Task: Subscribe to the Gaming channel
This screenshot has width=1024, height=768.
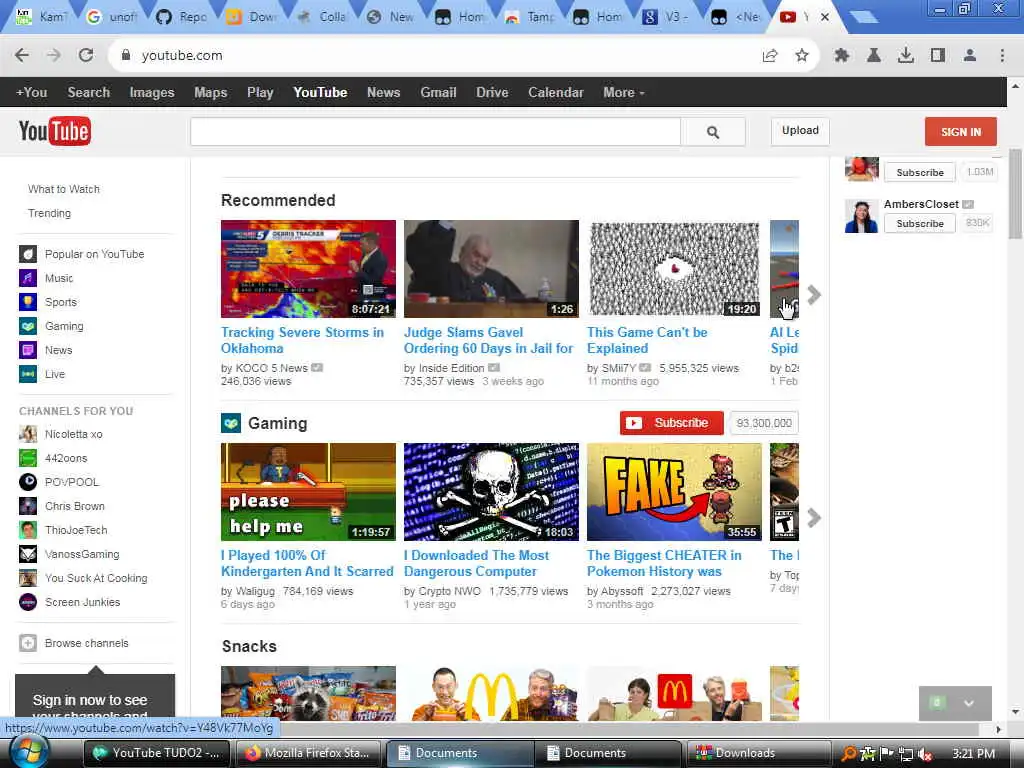Action: click(671, 423)
